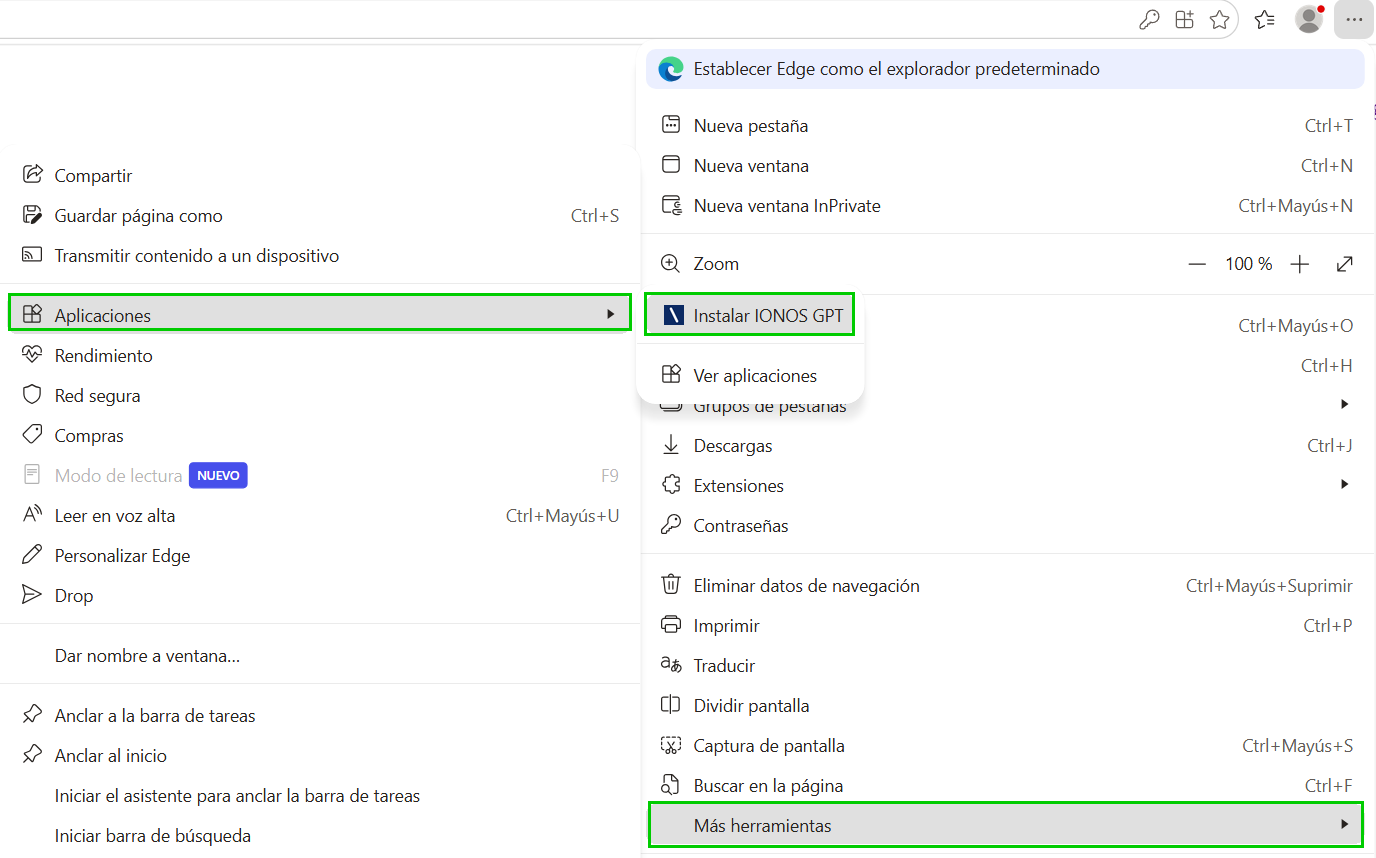1376x858 pixels.
Task: Click Establecer Edge como el explorador predeterminado
Action: click(1005, 69)
